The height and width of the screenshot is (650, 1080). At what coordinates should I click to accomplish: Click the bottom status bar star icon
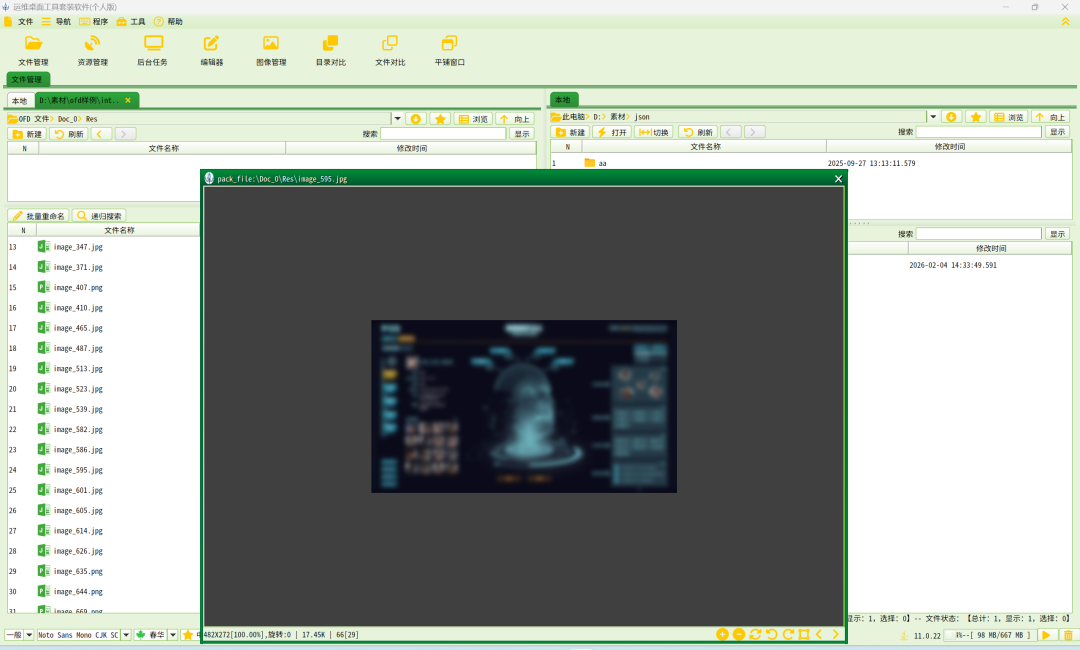187,634
